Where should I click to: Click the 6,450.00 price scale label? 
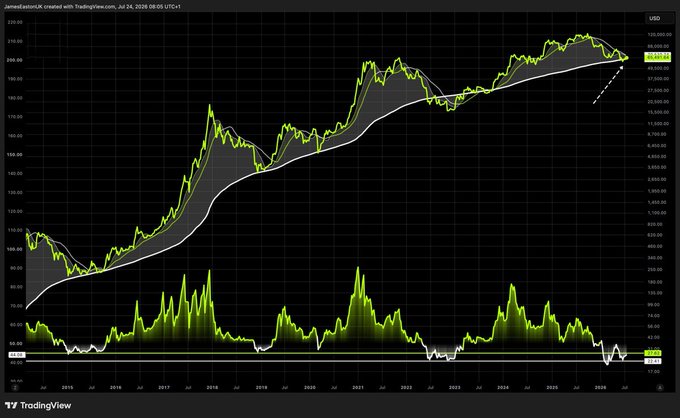(657, 146)
